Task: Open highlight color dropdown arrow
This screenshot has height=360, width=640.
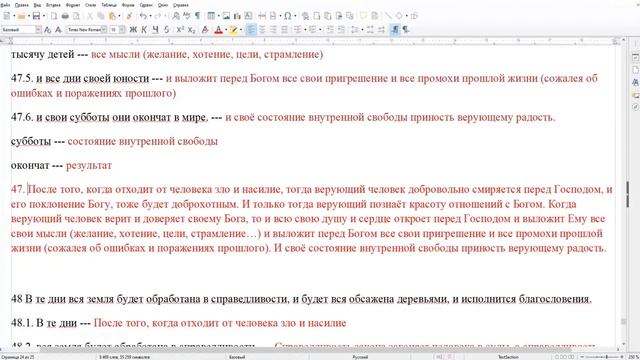Action: 240,30
